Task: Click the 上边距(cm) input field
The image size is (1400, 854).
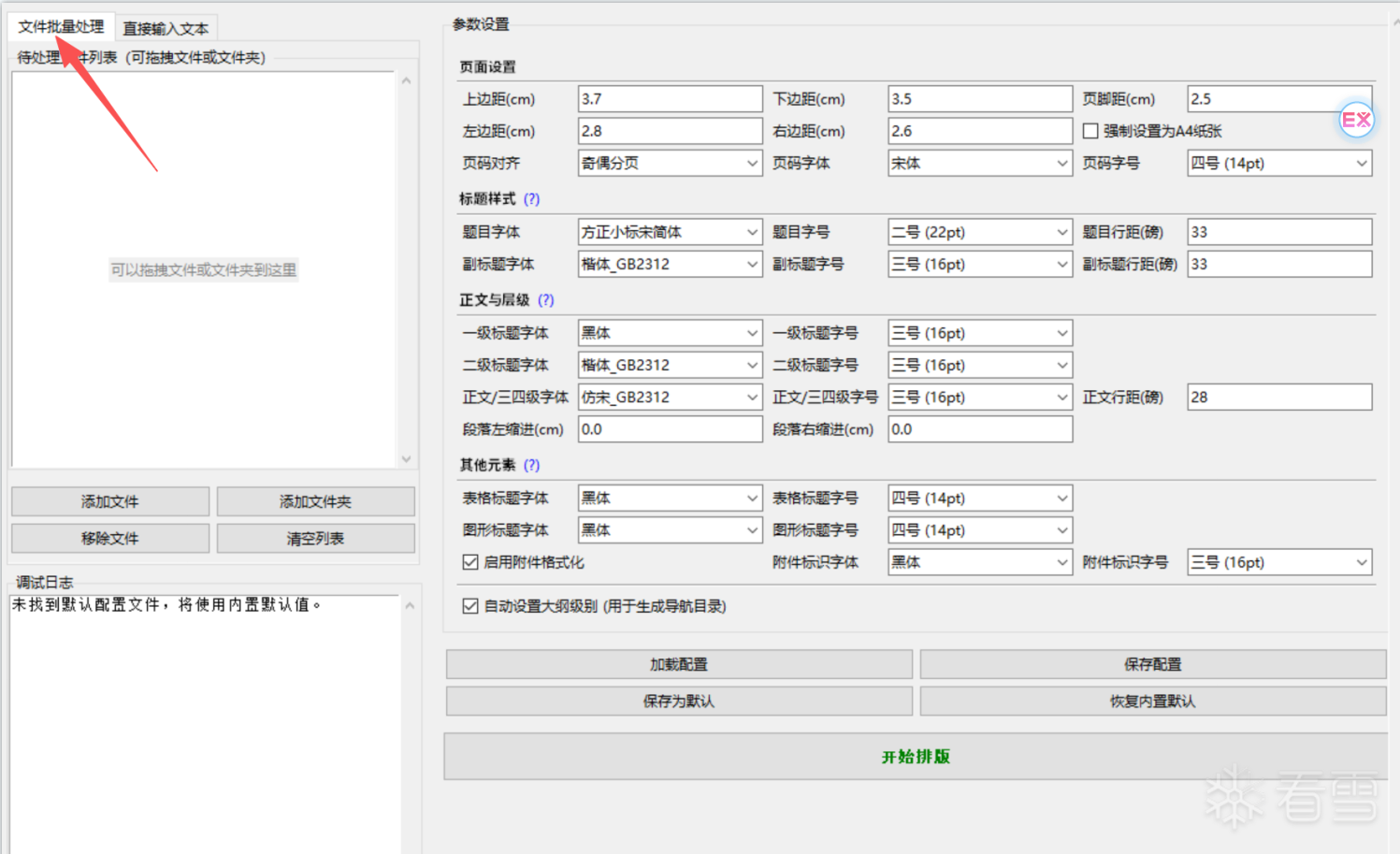Action: (x=670, y=99)
